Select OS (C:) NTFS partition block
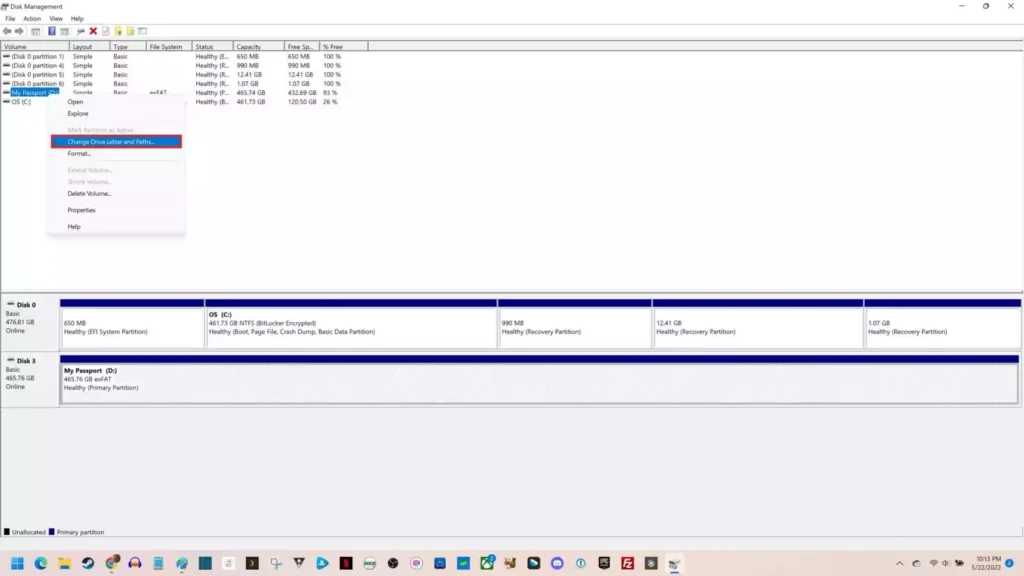 pos(351,324)
